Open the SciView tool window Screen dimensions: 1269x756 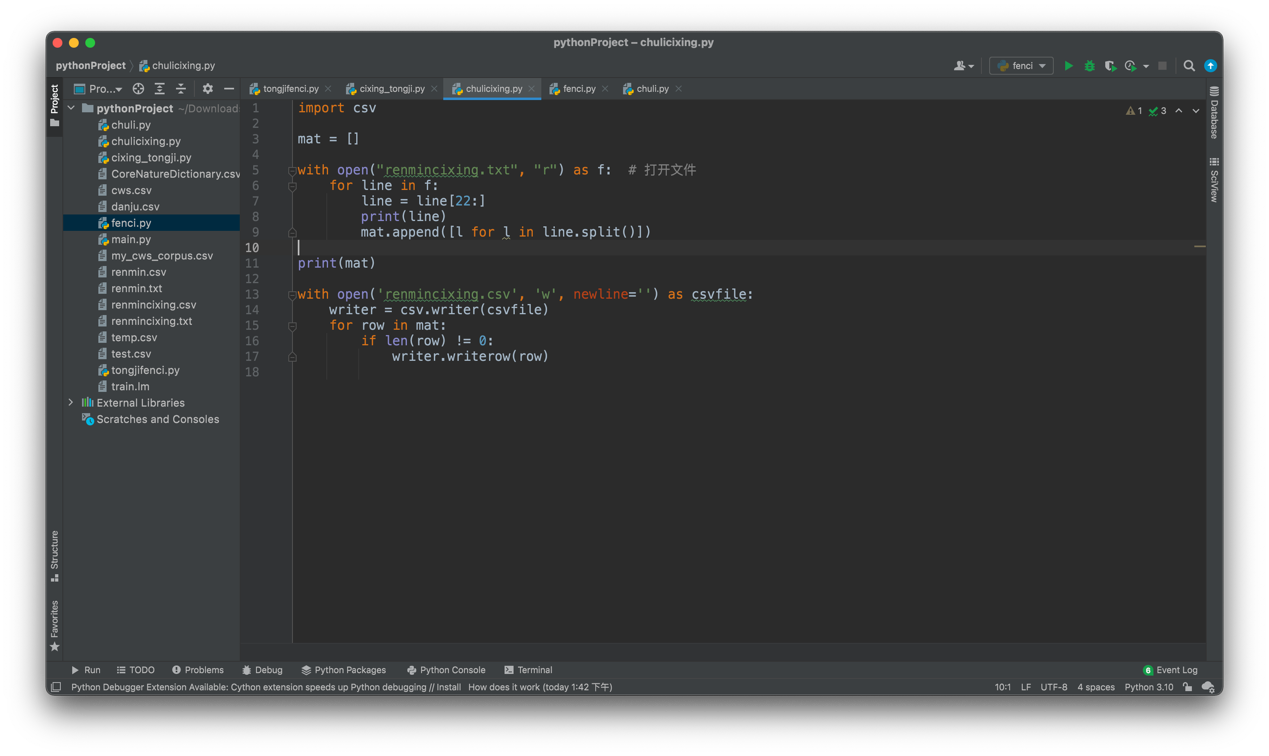[1214, 180]
